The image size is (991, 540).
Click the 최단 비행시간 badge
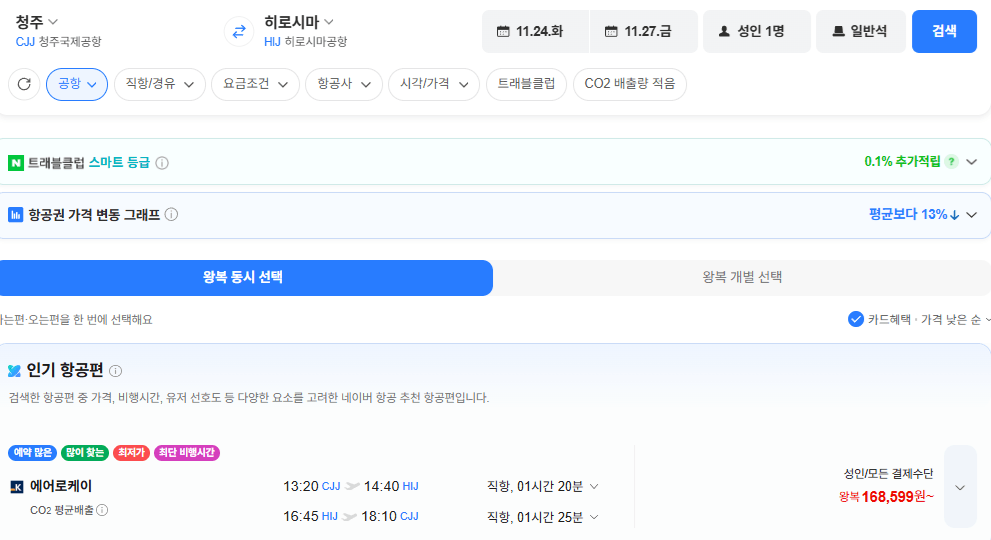coord(186,453)
